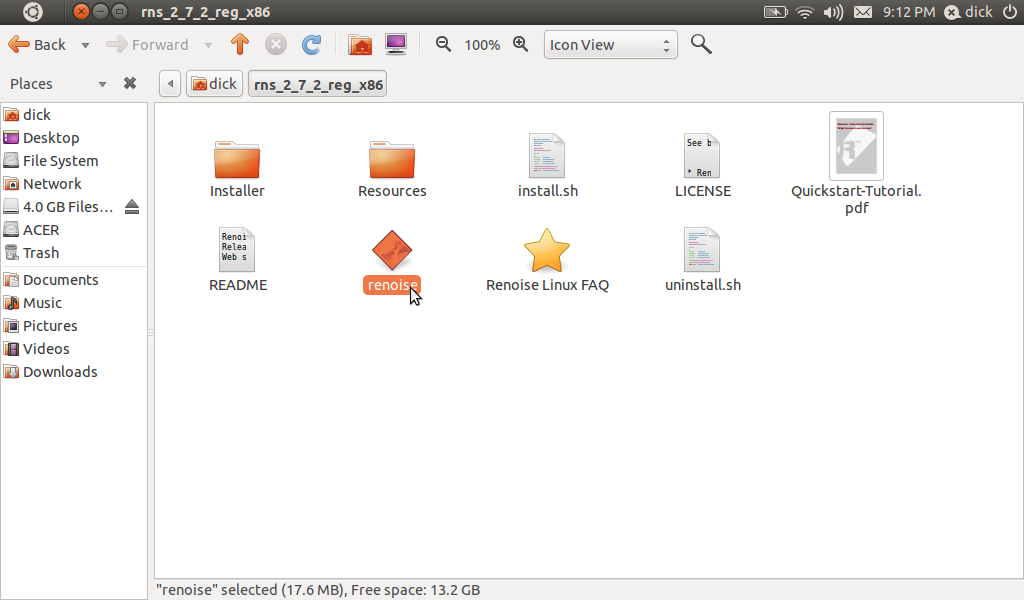1024x600 pixels.
Task: Open Back history dropdown arrow
Action: (85, 45)
